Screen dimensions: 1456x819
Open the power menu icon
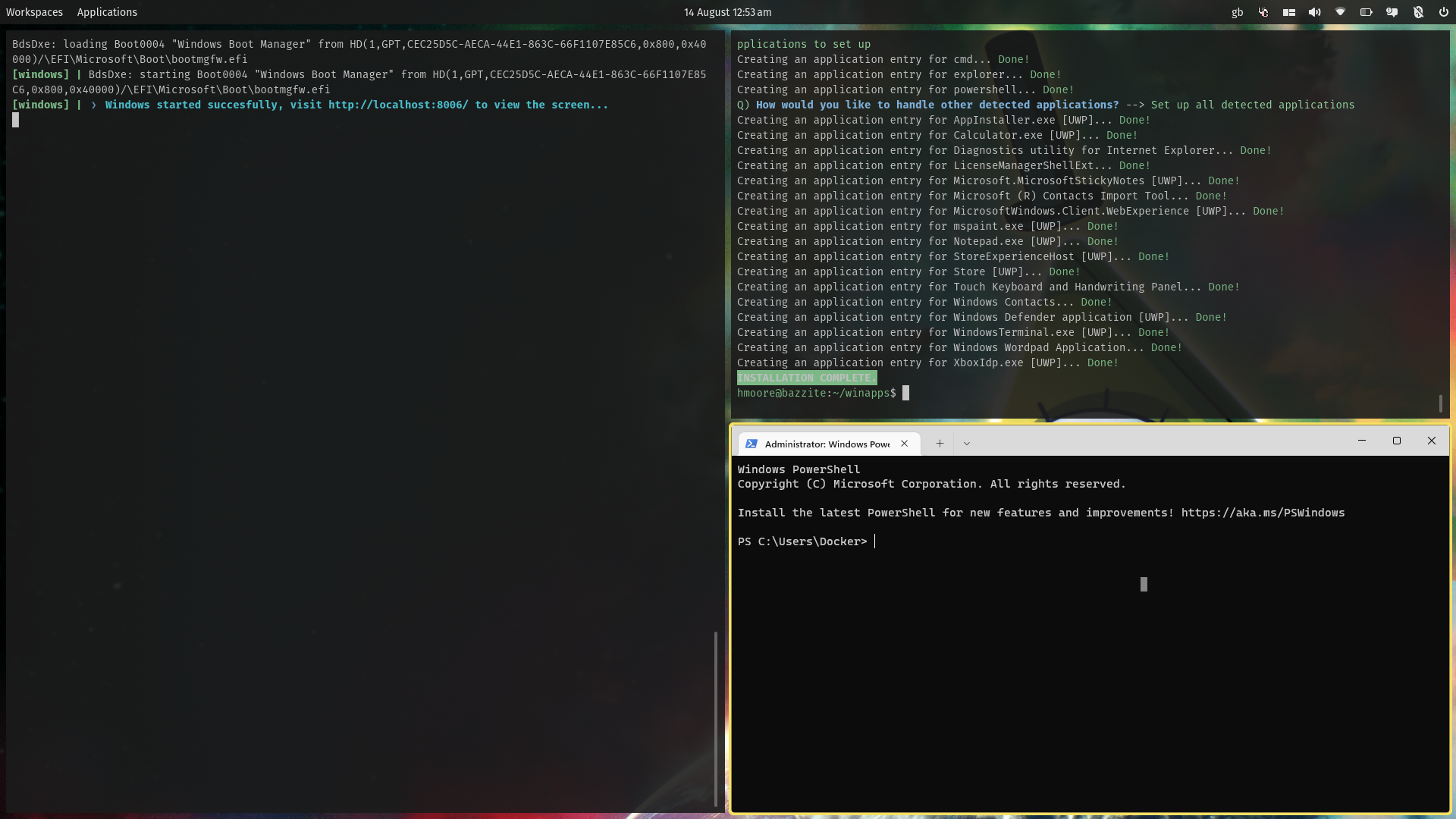coord(1443,12)
